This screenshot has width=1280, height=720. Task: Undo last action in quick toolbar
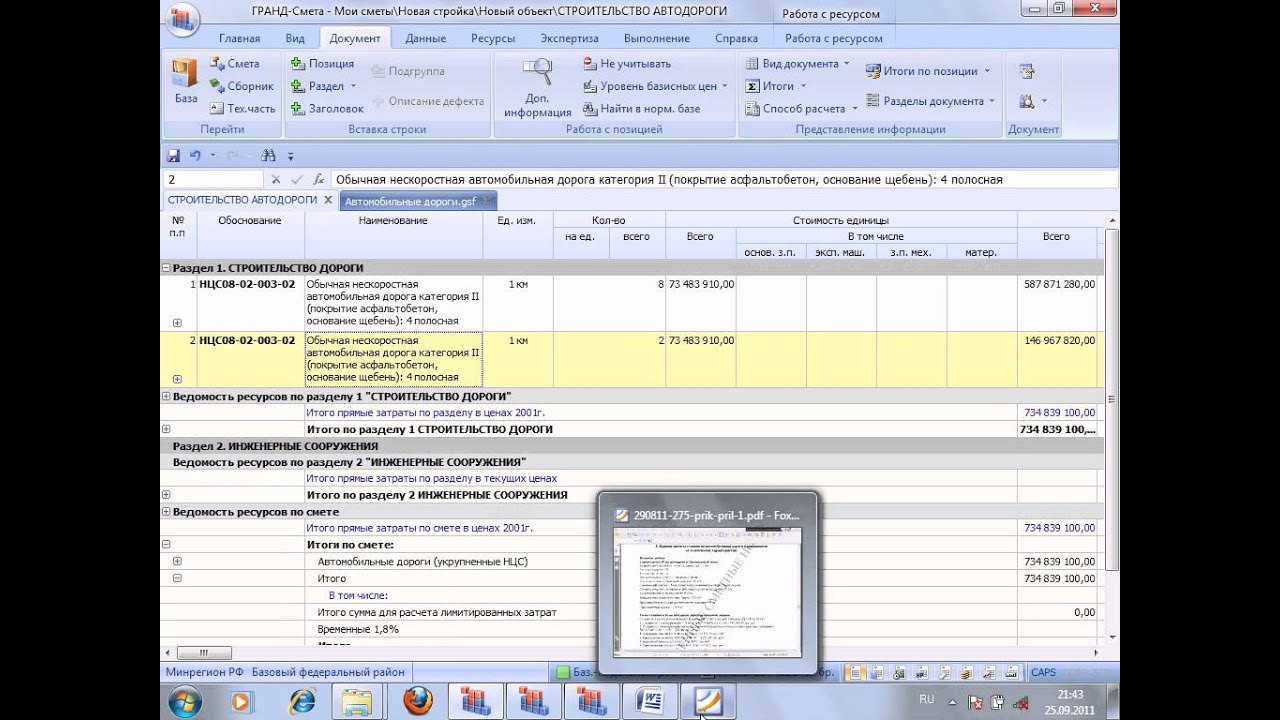(195, 156)
